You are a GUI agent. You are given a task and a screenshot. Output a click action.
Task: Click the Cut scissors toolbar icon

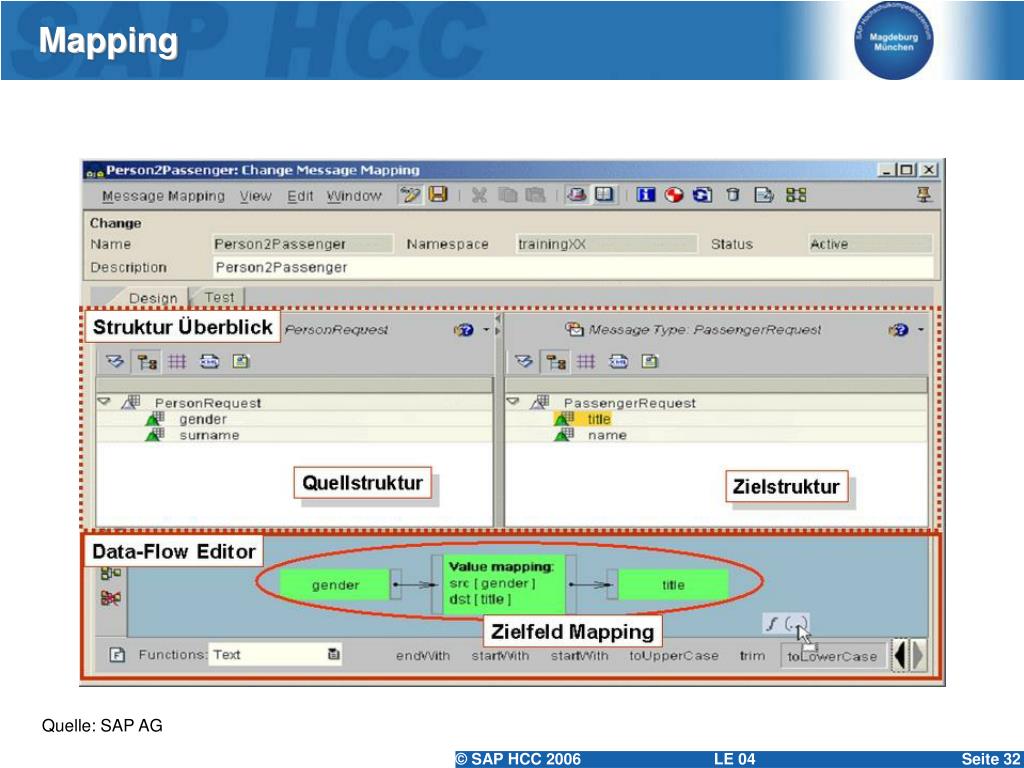click(x=479, y=195)
